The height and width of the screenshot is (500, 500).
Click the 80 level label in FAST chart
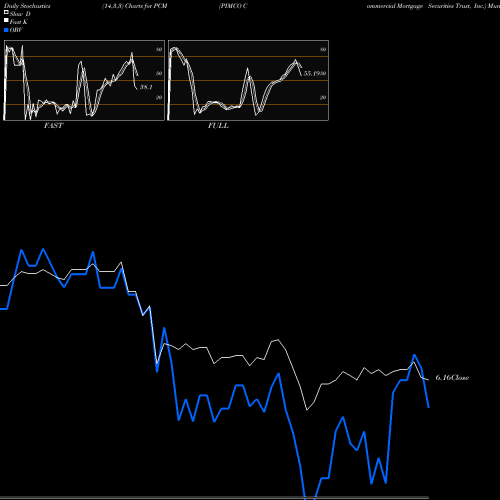[159, 49]
